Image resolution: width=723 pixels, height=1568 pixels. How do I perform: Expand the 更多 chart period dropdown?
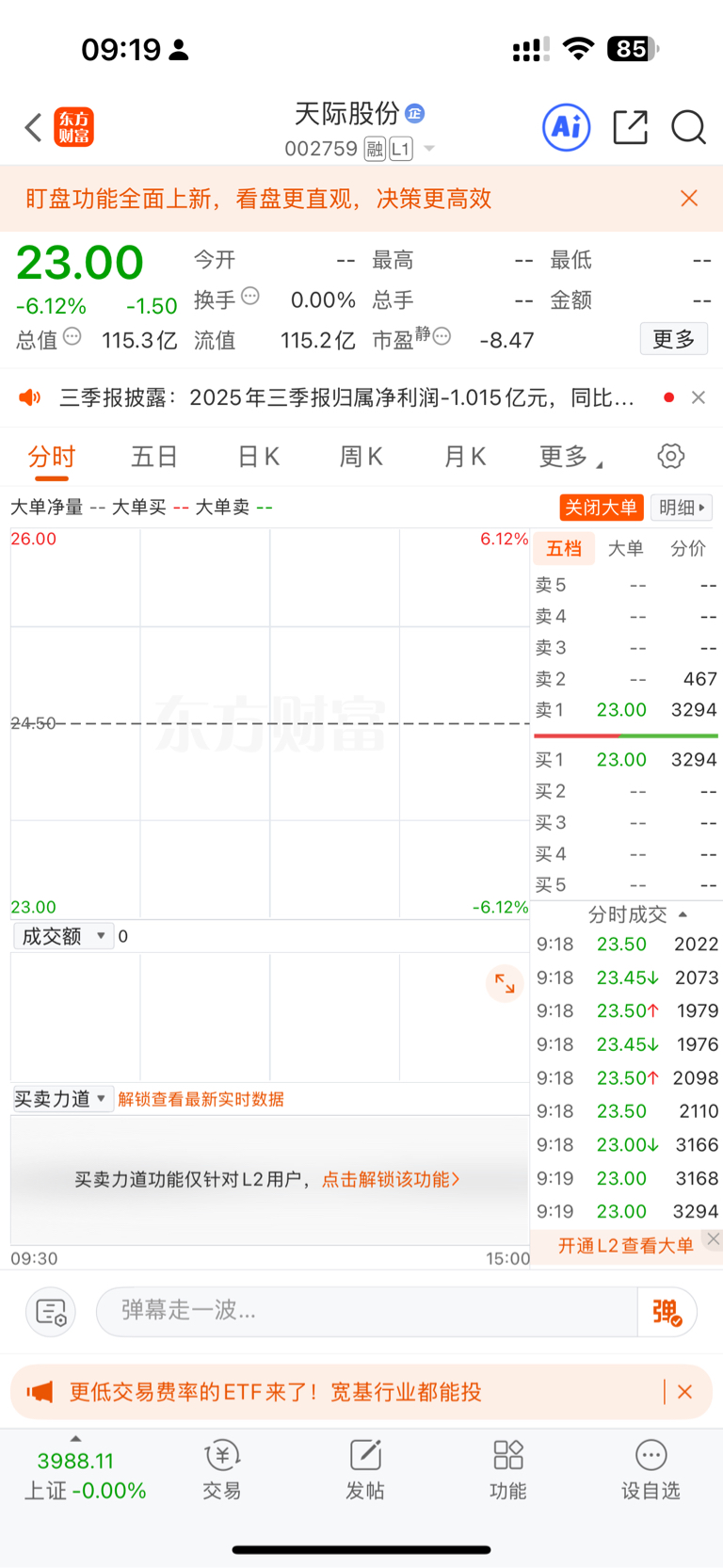point(570,457)
